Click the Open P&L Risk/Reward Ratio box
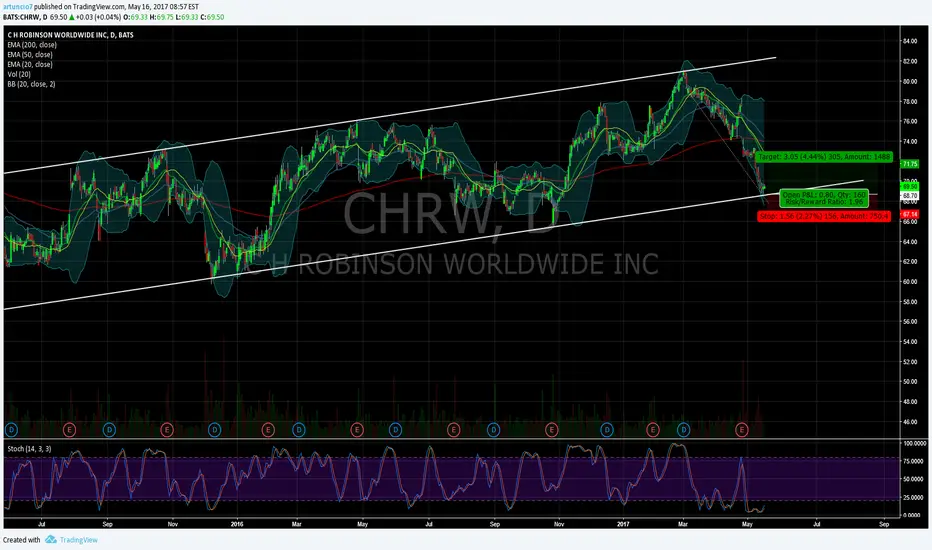Screen dimensions: 932x550 824,198
